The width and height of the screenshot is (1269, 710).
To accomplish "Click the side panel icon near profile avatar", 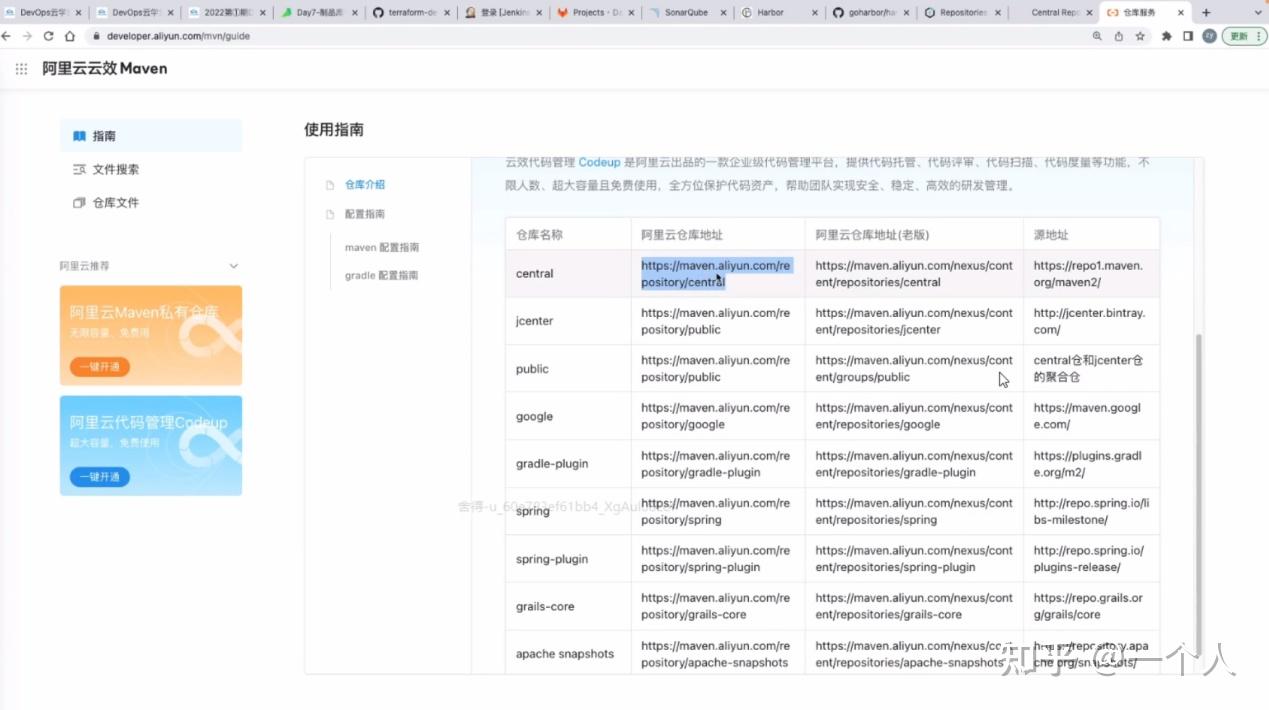I will coord(1189,36).
